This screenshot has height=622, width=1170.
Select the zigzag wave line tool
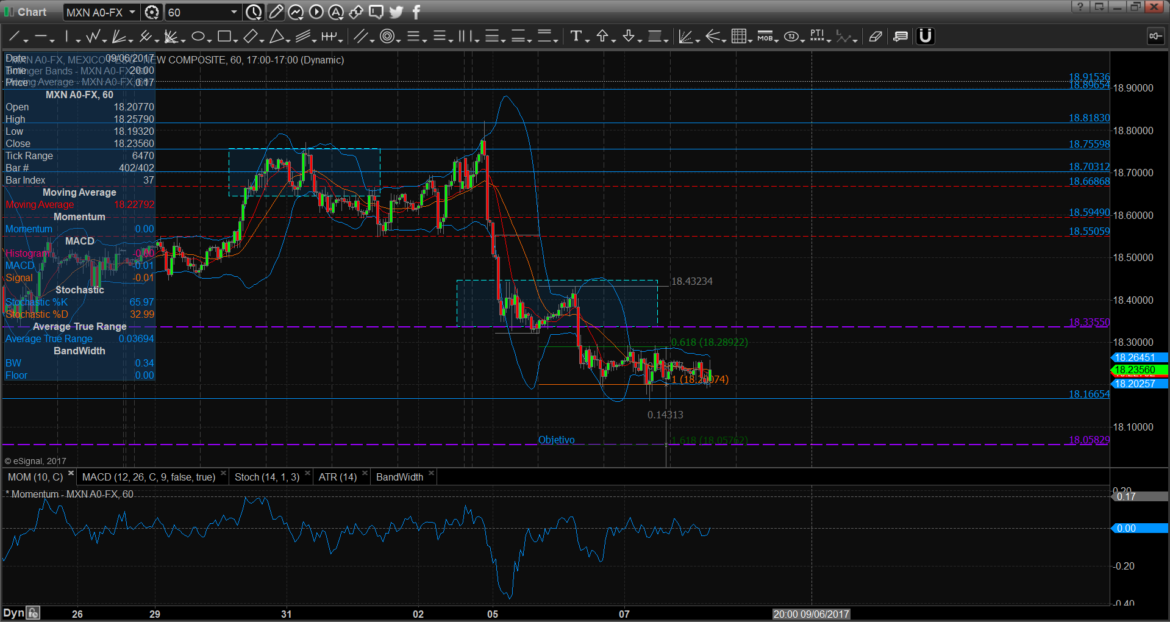pyautogui.click(x=93, y=36)
